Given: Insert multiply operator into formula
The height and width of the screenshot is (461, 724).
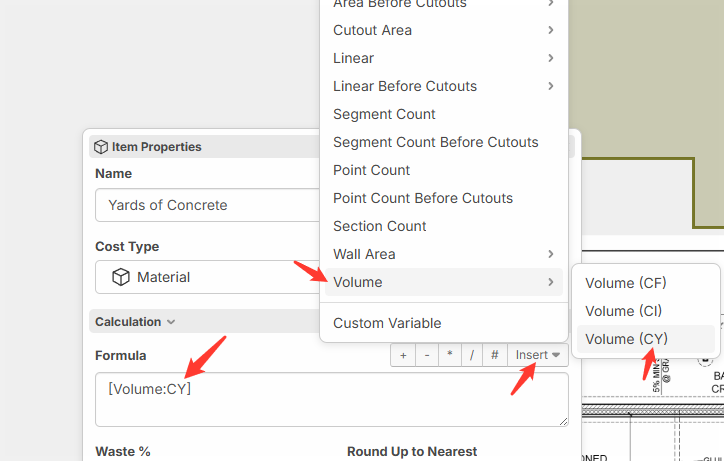Looking at the screenshot, I should (x=450, y=355).
